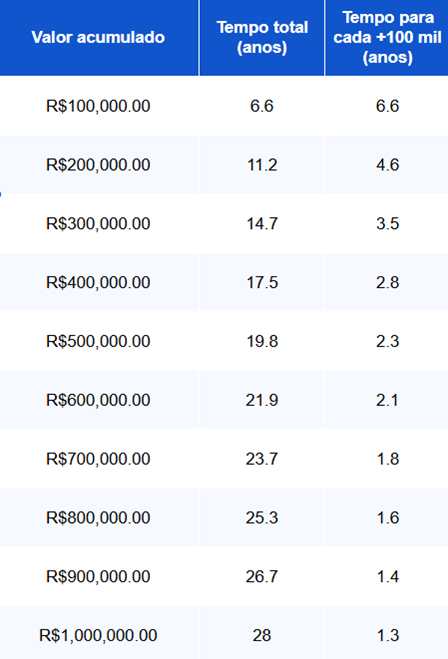Screen dimensions: 448x659
Task: Select the R$700,000.00 cell
Action: [x=98, y=459]
